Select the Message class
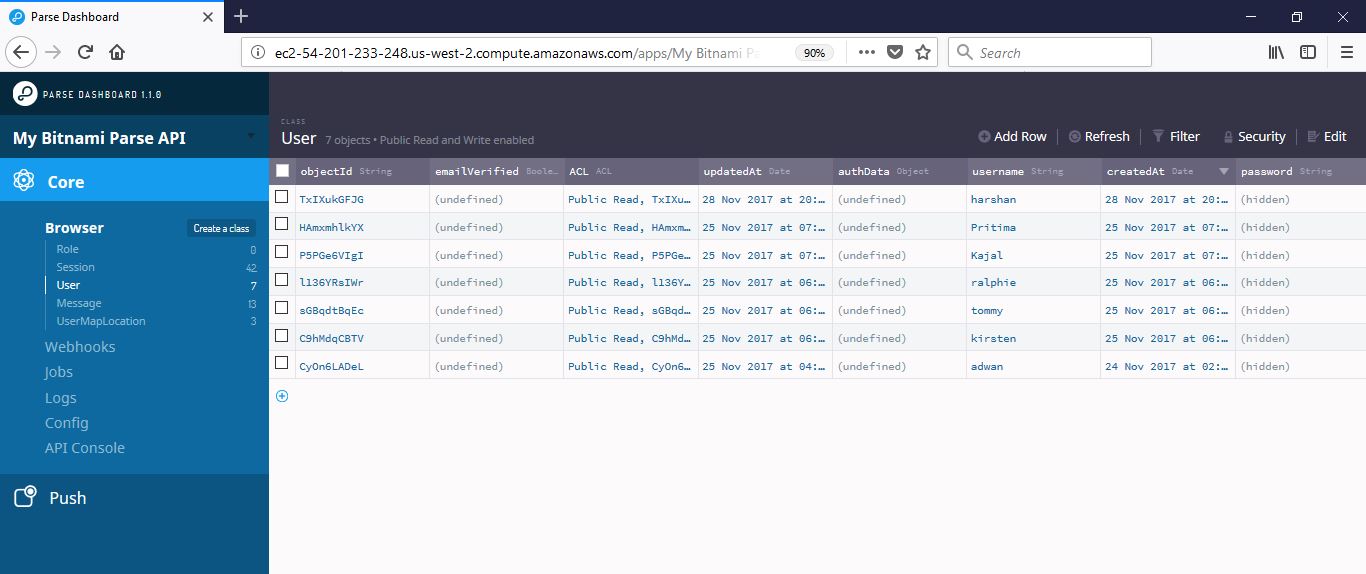This screenshot has width=1366, height=574. pyautogui.click(x=79, y=303)
